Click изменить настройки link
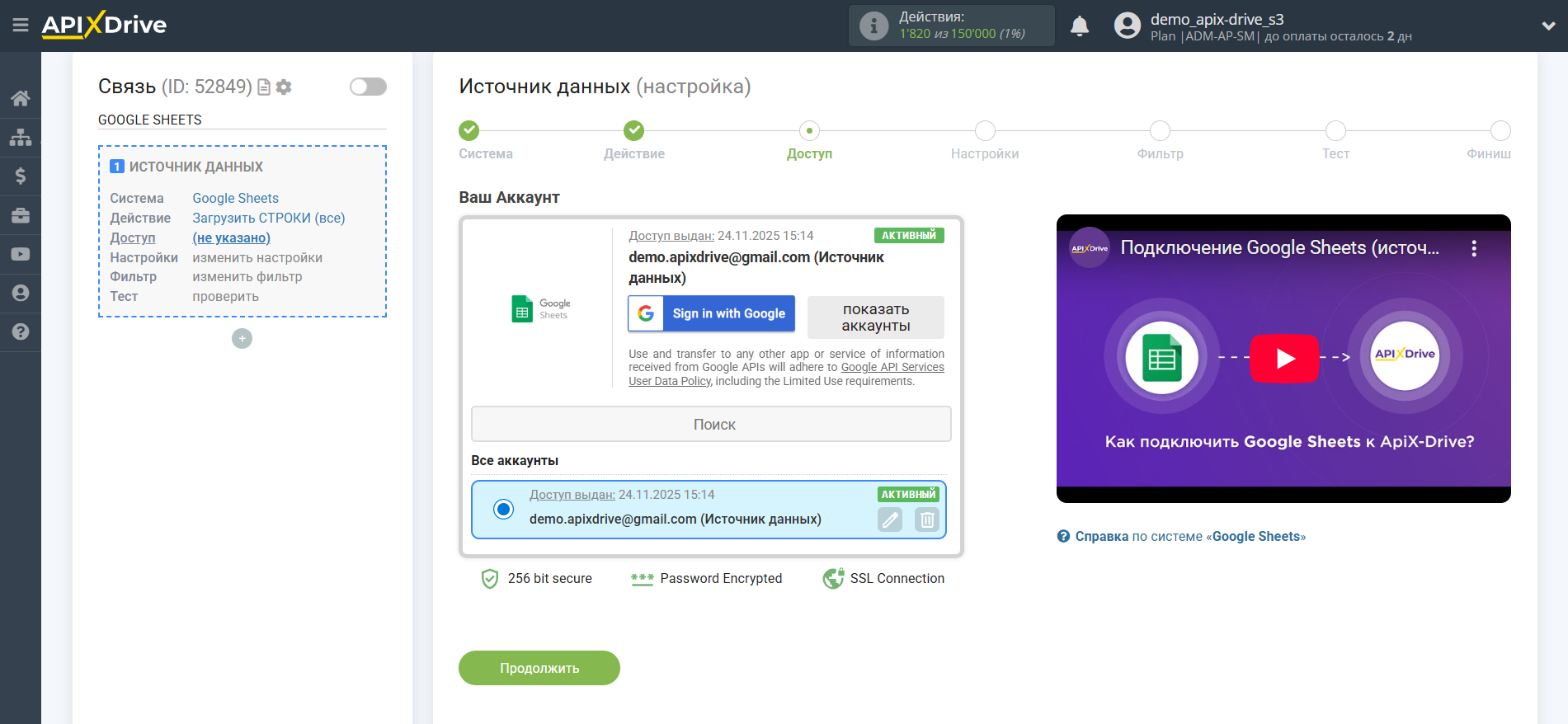Screen dimensions: 1568x724 coord(257,257)
